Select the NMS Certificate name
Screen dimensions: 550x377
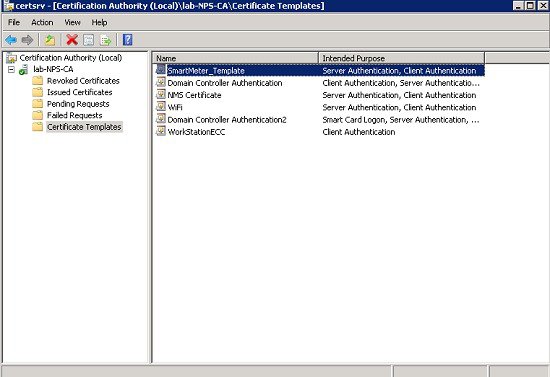194,95
